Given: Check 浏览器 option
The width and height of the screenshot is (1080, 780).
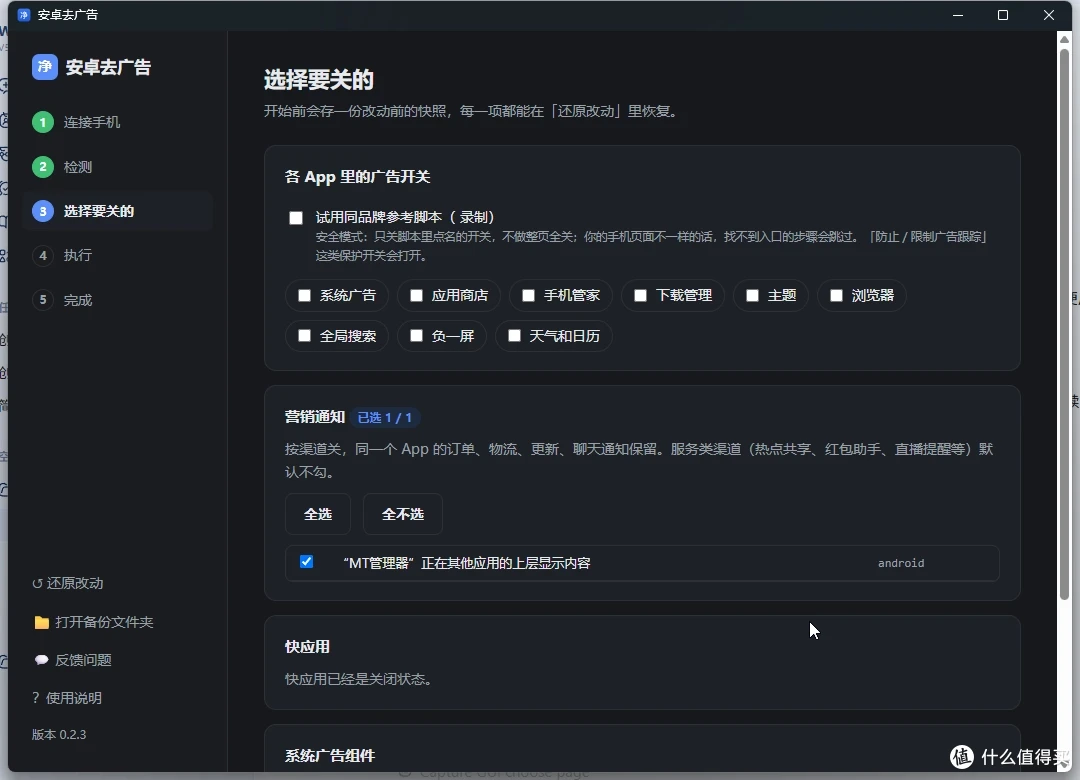Looking at the screenshot, I should click(x=836, y=296).
